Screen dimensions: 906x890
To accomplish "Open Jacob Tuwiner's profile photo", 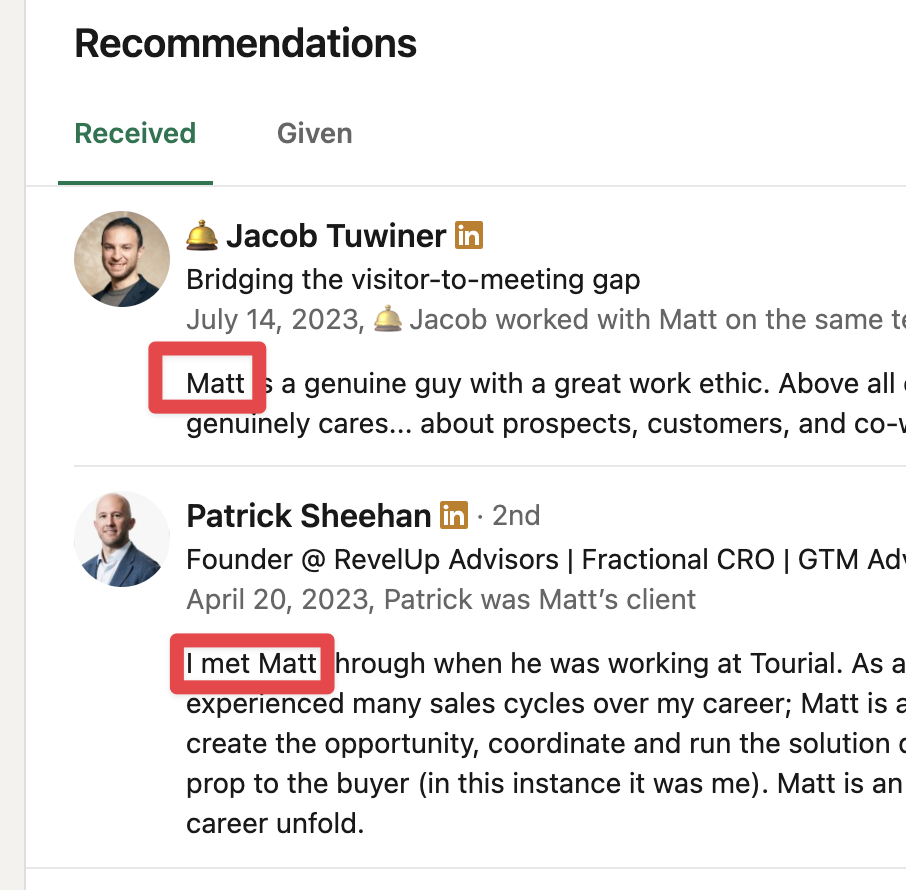I will 122,259.
